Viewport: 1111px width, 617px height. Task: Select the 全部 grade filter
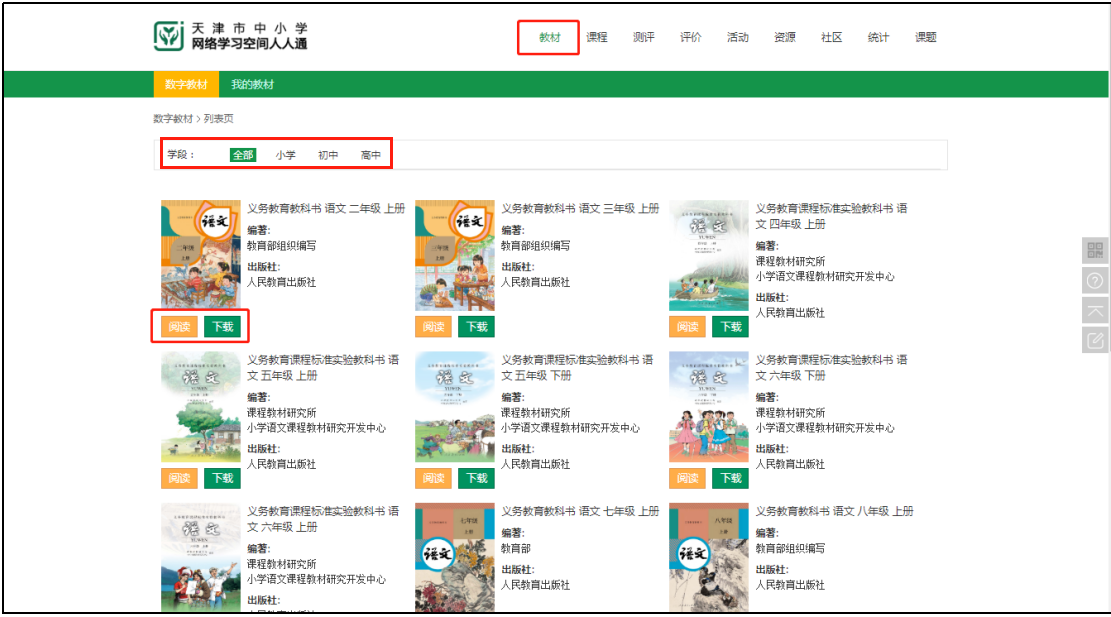pyautogui.click(x=243, y=155)
